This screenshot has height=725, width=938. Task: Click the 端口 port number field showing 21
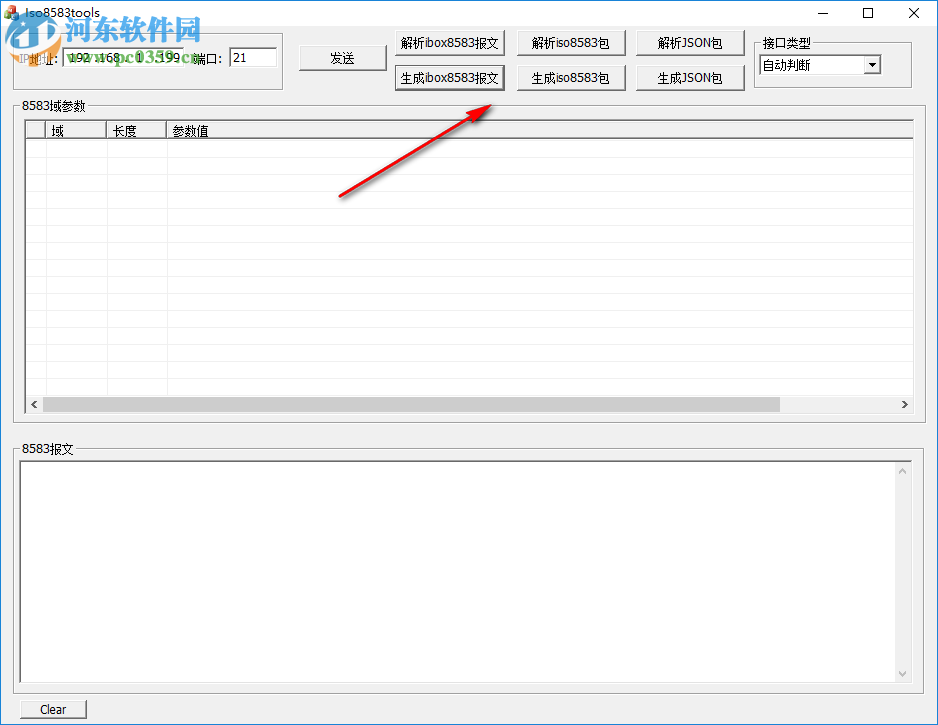253,57
